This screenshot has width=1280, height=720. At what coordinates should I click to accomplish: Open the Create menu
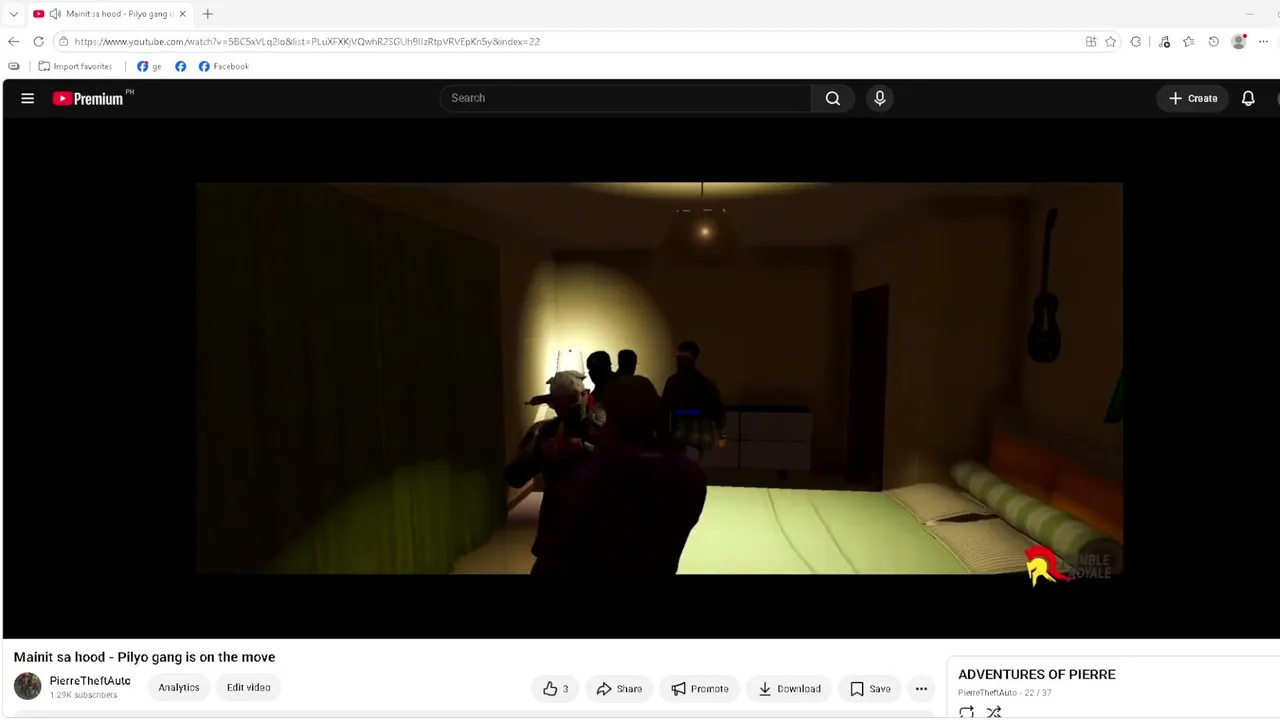click(x=1193, y=98)
